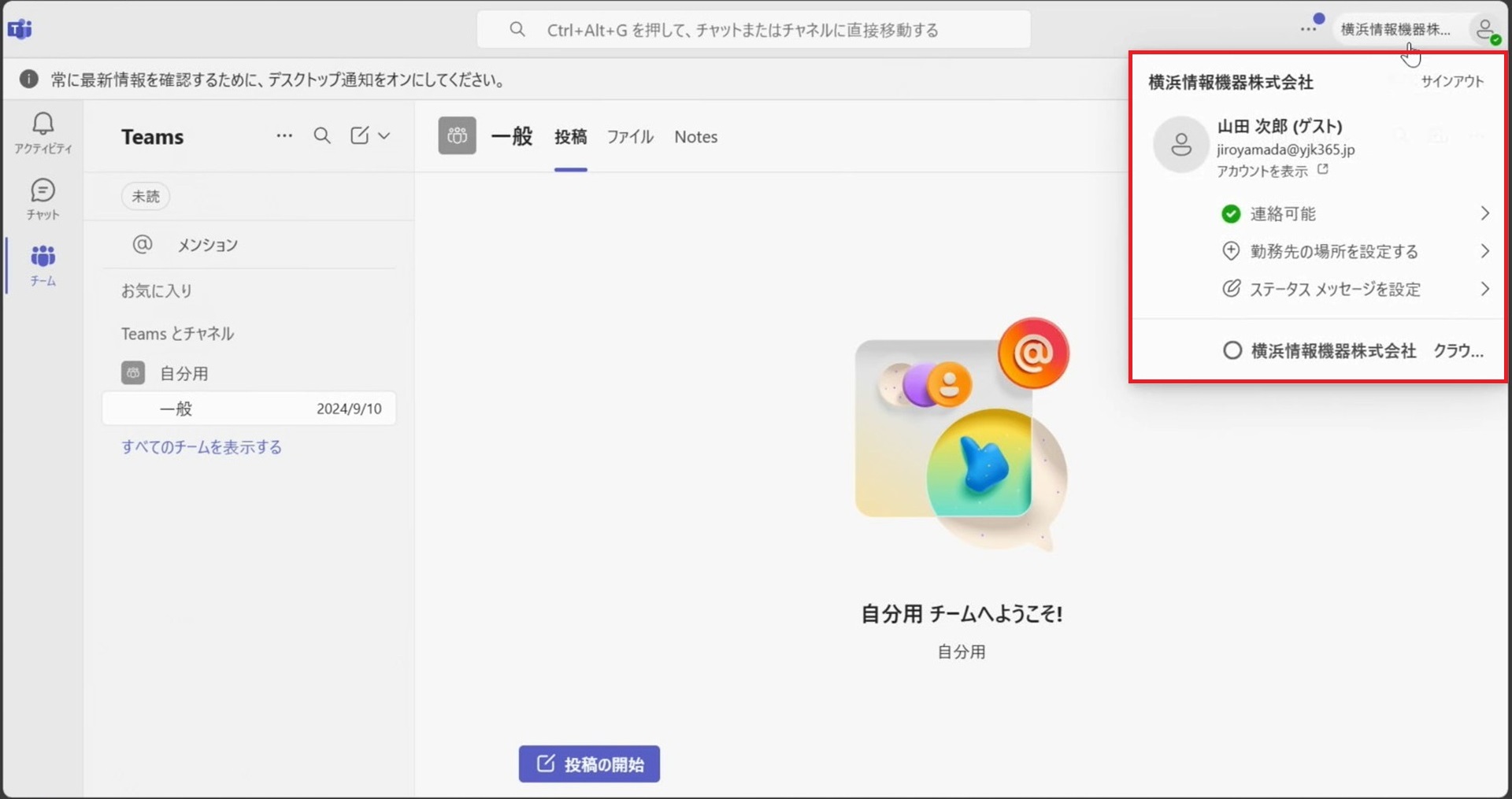This screenshot has height=799, width=1512.
Task: Expand the compose dropdown chevron
Action: point(384,135)
